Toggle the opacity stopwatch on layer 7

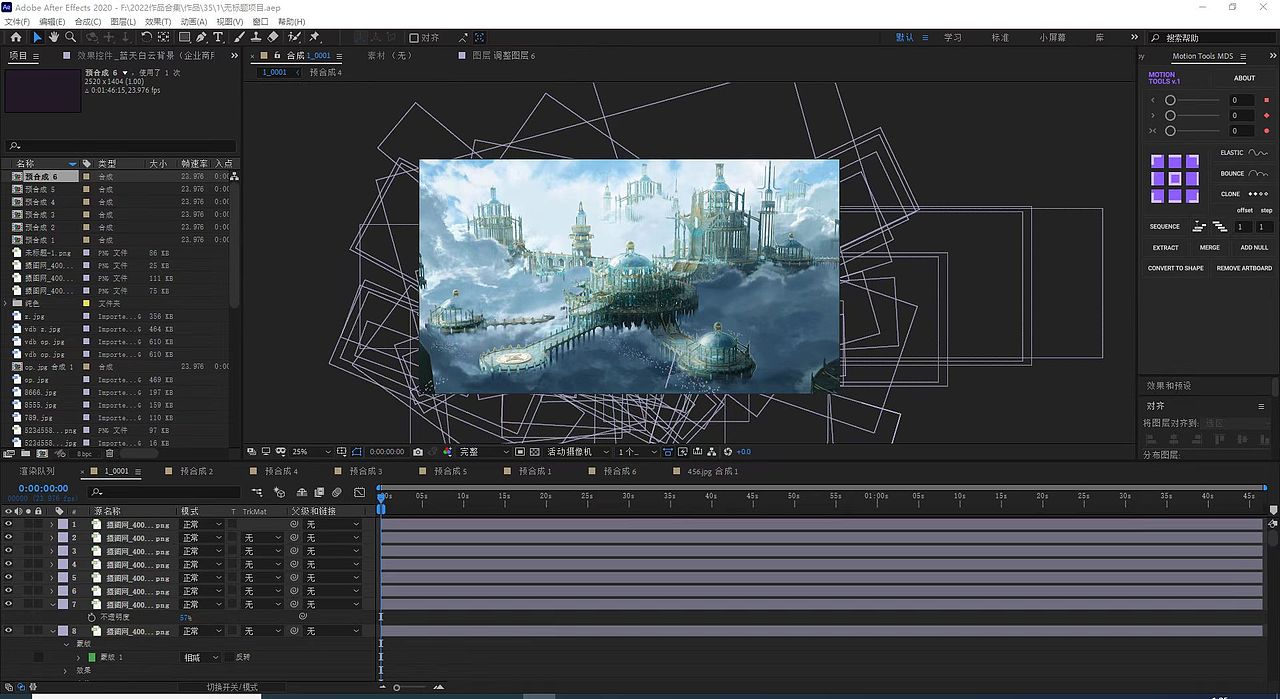click(x=92, y=618)
